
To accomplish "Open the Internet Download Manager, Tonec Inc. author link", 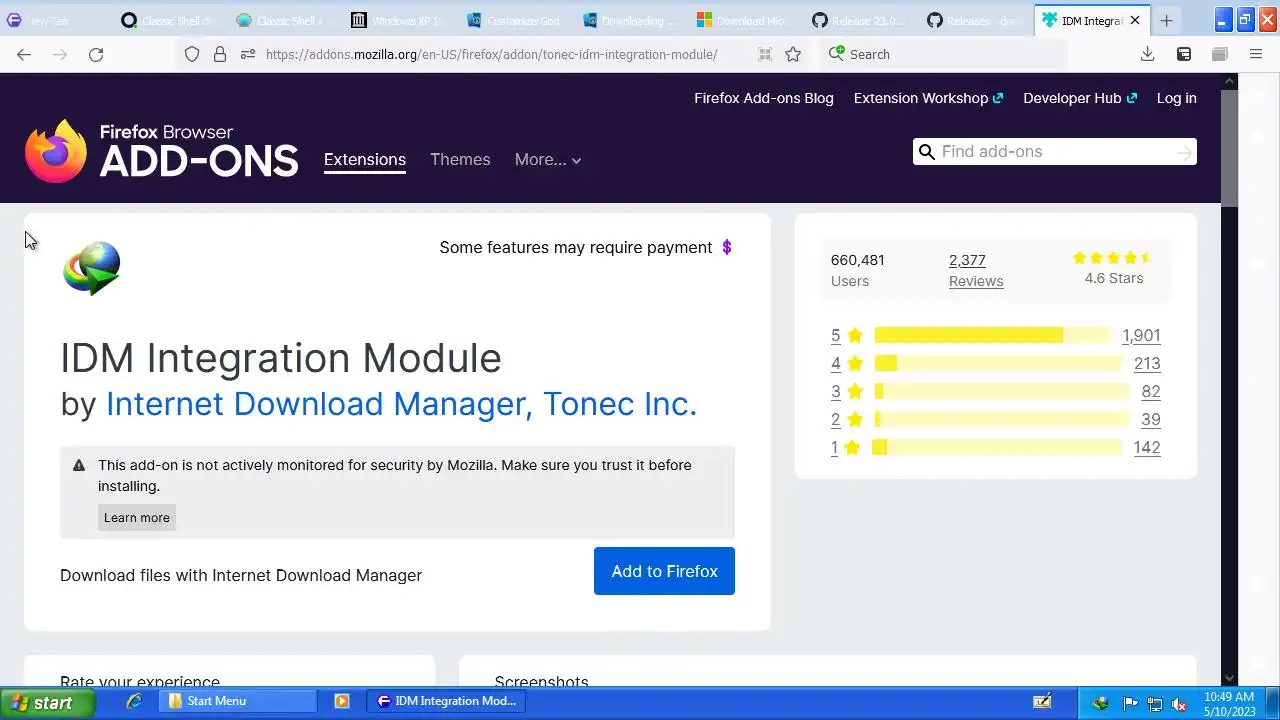I will (401, 404).
